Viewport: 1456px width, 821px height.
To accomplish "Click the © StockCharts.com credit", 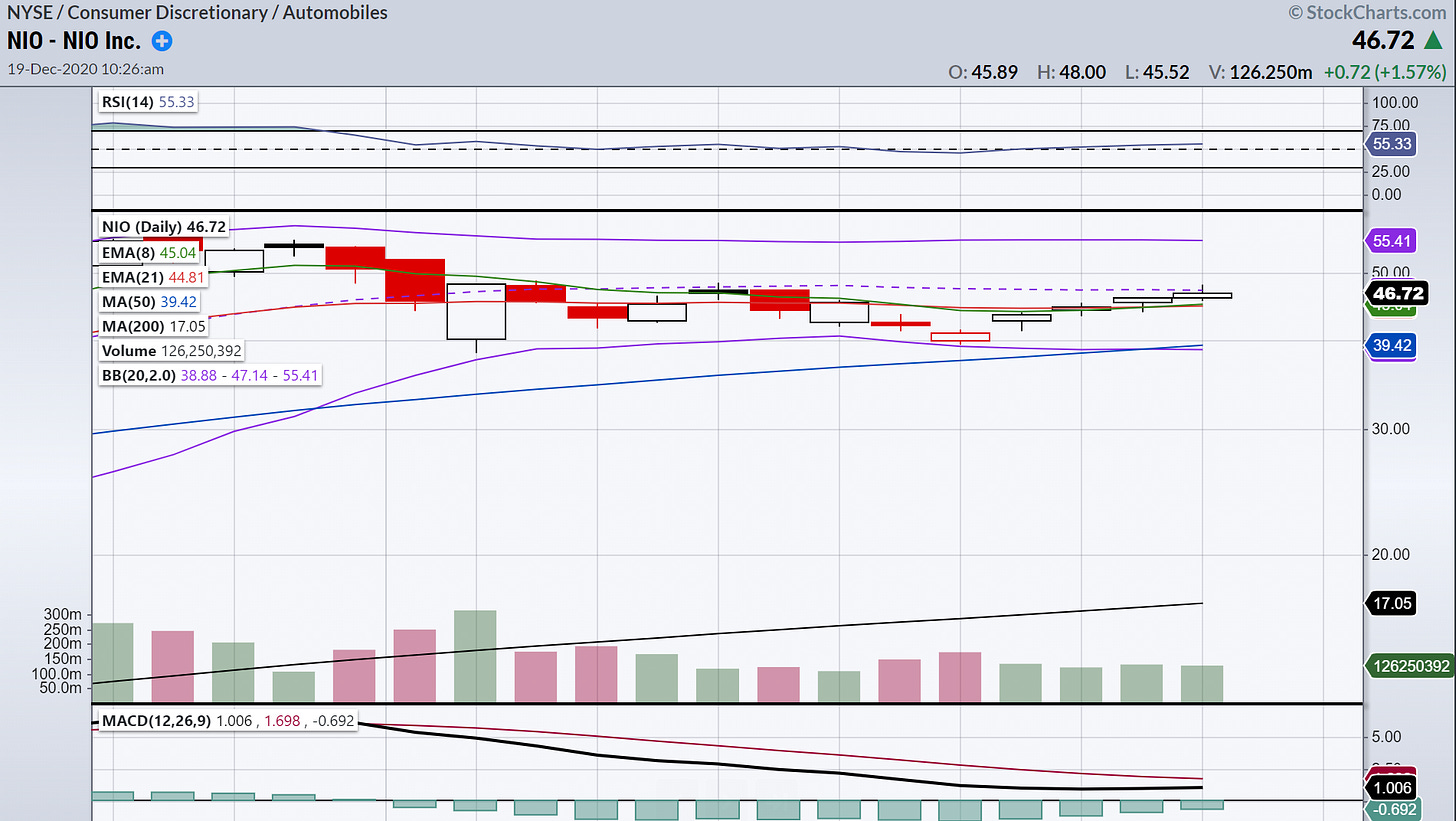I will tap(1368, 13).
